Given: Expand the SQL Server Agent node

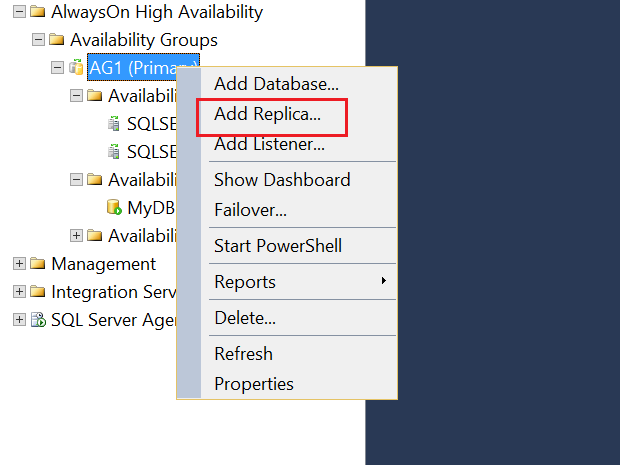Looking at the screenshot, I should 19,320.
